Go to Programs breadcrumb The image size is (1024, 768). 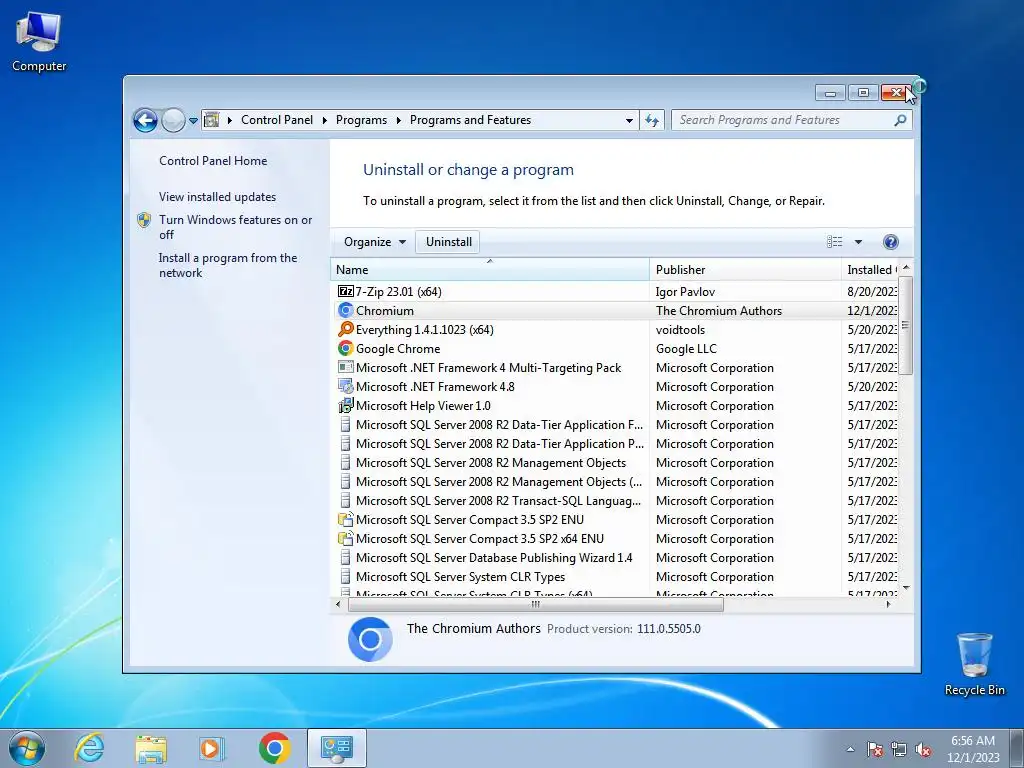click(361, 120)
